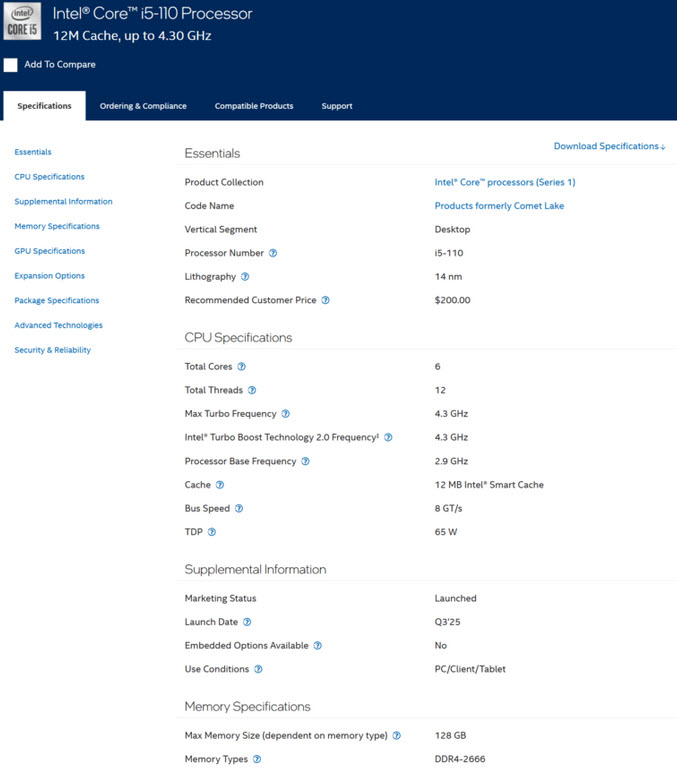Jump to Supplemental Information in sidebar
The height and width of the screenshot is (772, 677).
[64, 201]
